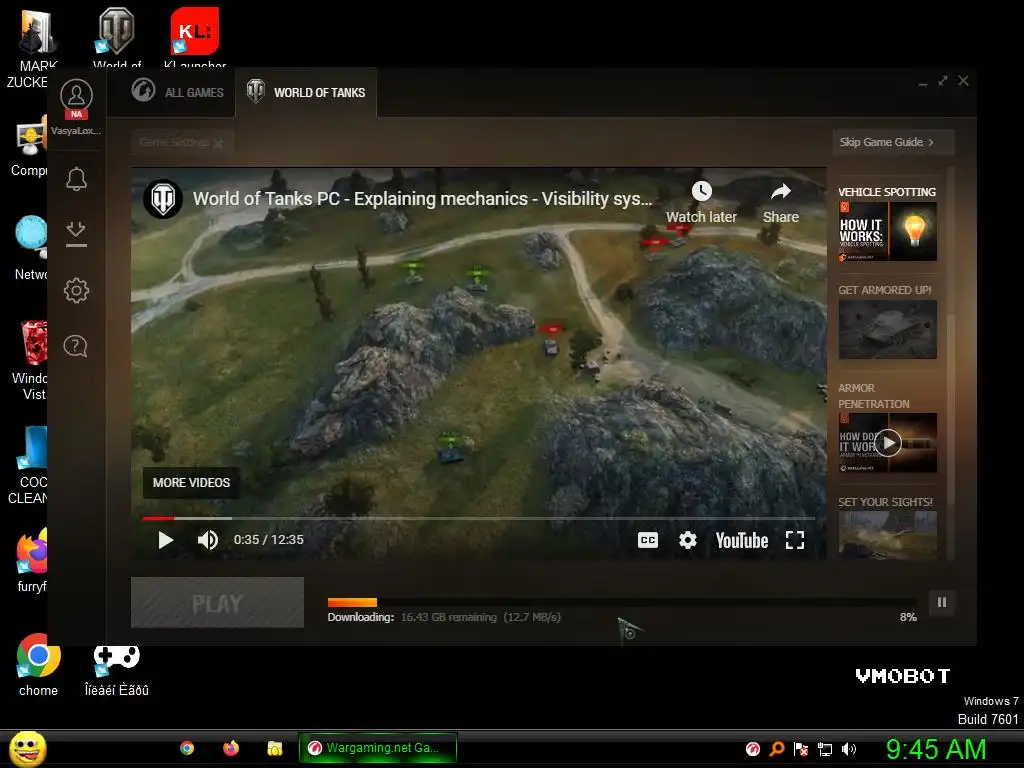Open the MARK ZUCKE desktop icon
The image size is (1024, 768).
(x=31, y=47)
